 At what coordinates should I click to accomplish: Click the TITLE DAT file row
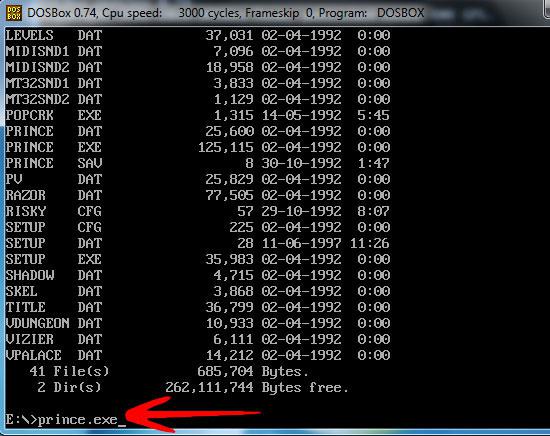coord(198,308)
